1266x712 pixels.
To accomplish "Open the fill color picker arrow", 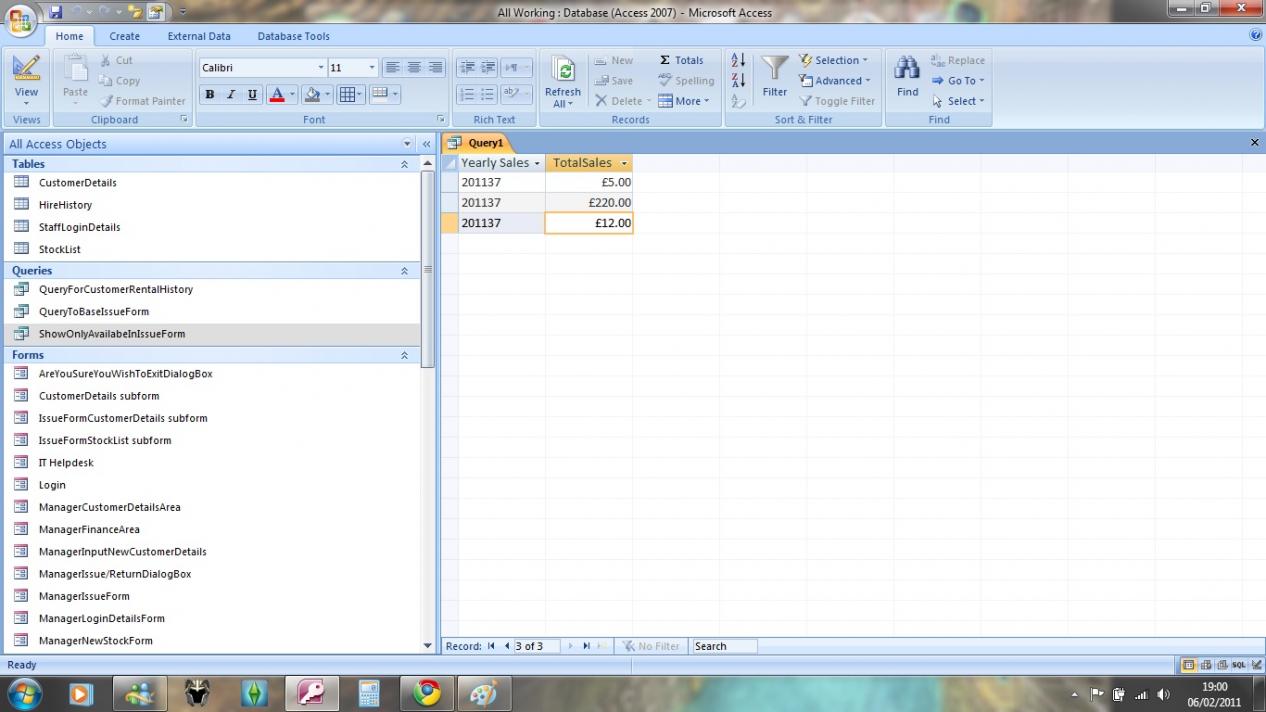I will click(327, 95).
